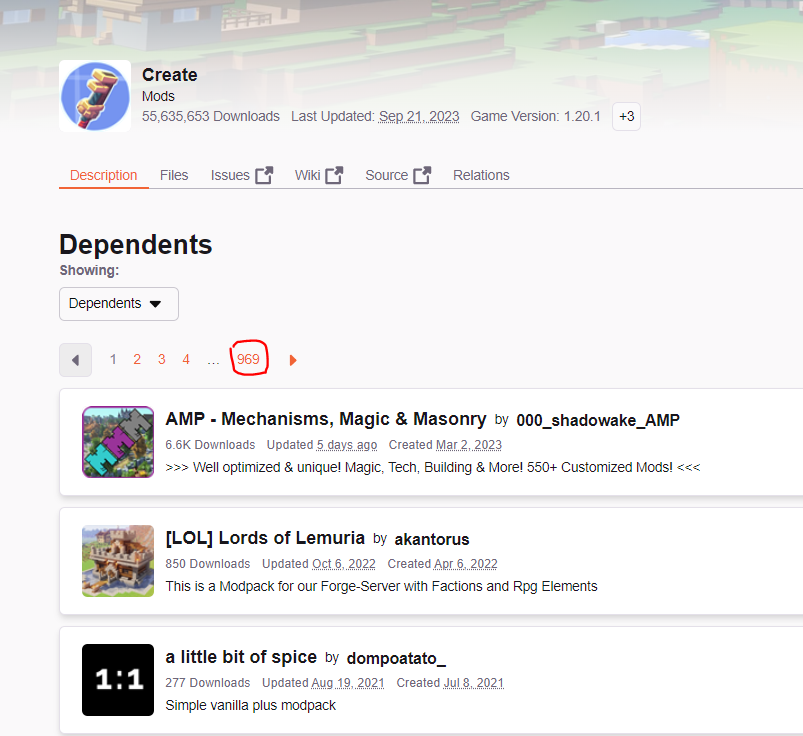
Task: Go to page 2 of dependents
Action: [x=137, y=359]
